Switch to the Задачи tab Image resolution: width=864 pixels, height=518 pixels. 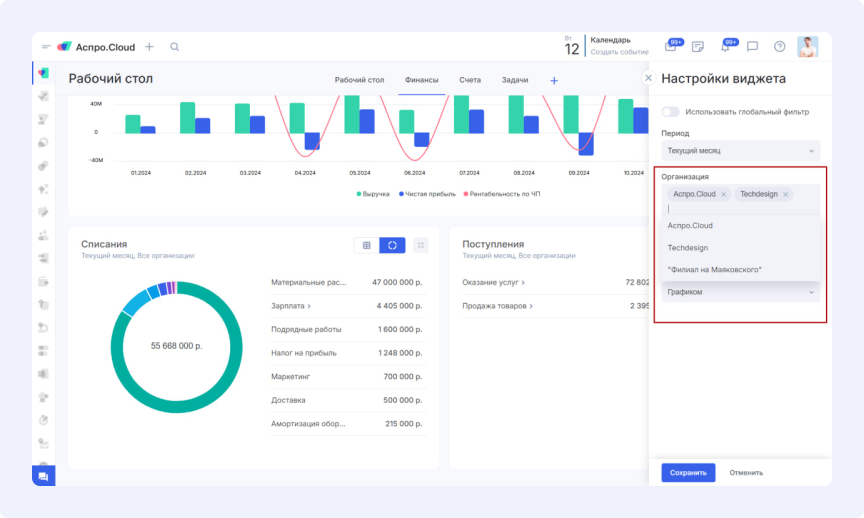coord(514,79)
